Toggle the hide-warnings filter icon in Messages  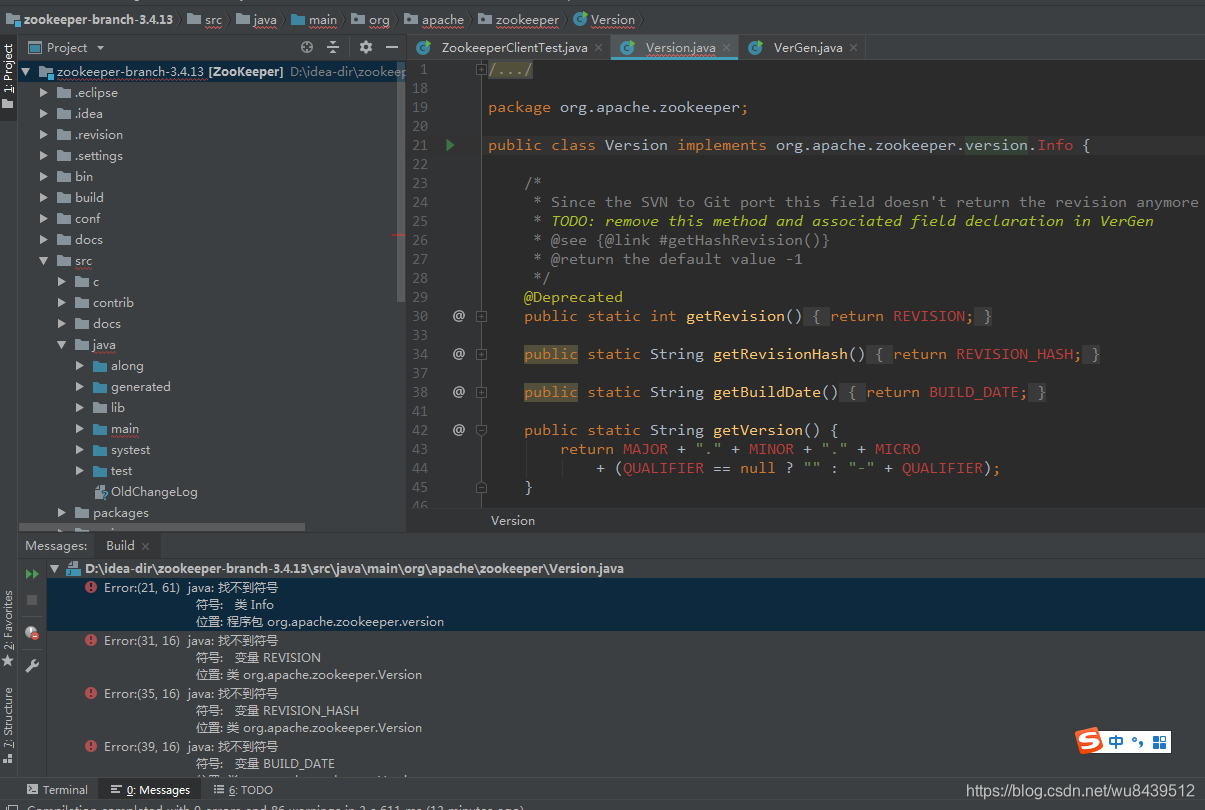pos(32,632)
